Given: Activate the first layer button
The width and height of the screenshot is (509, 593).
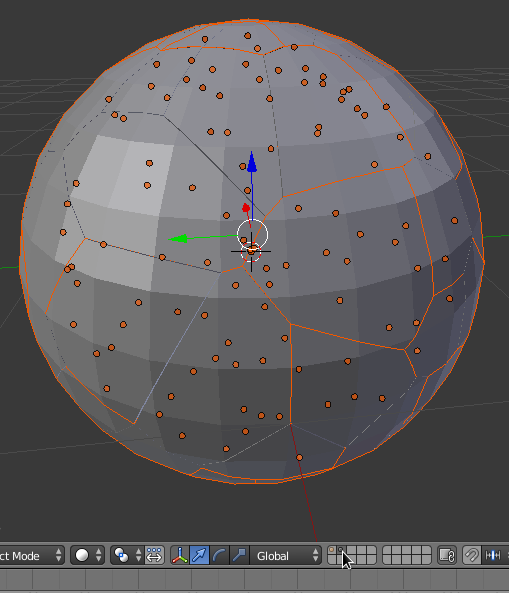Looking at the screenshot, I should [x=332, y=550].
